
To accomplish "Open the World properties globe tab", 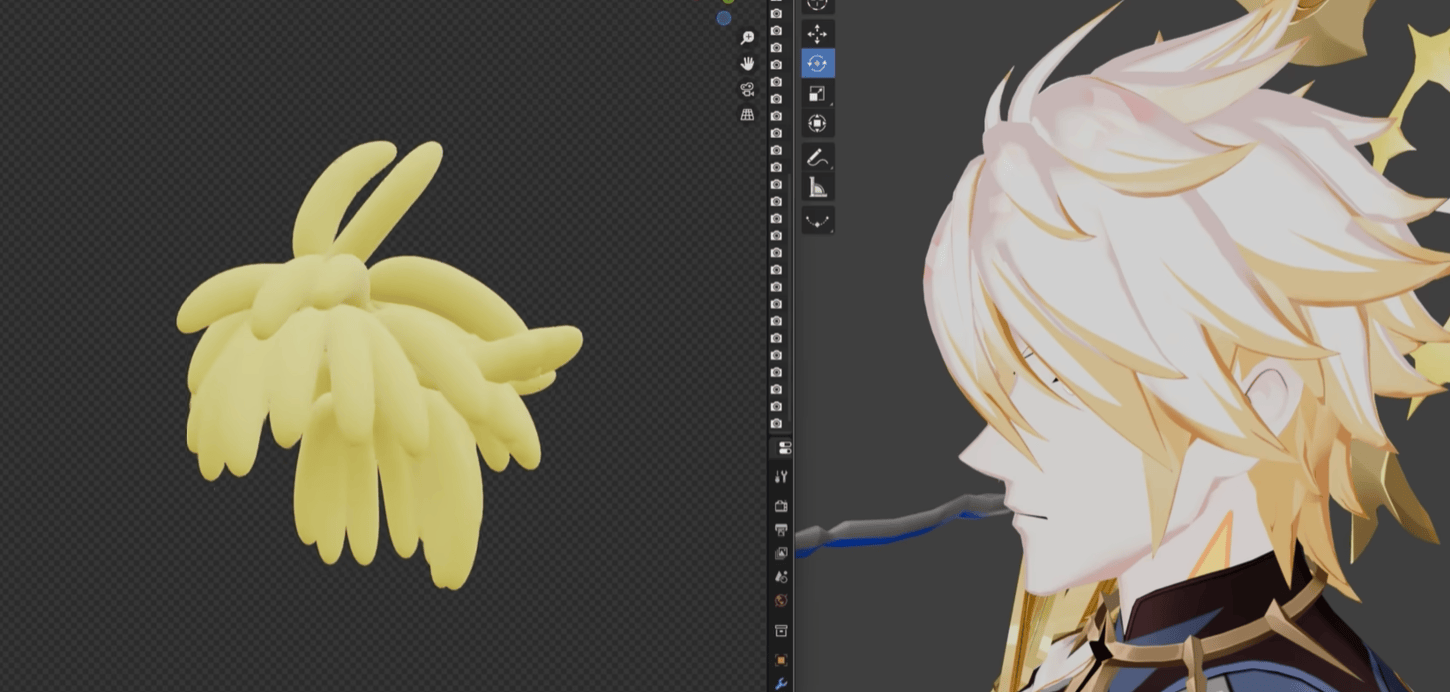I will coord(781,601).
